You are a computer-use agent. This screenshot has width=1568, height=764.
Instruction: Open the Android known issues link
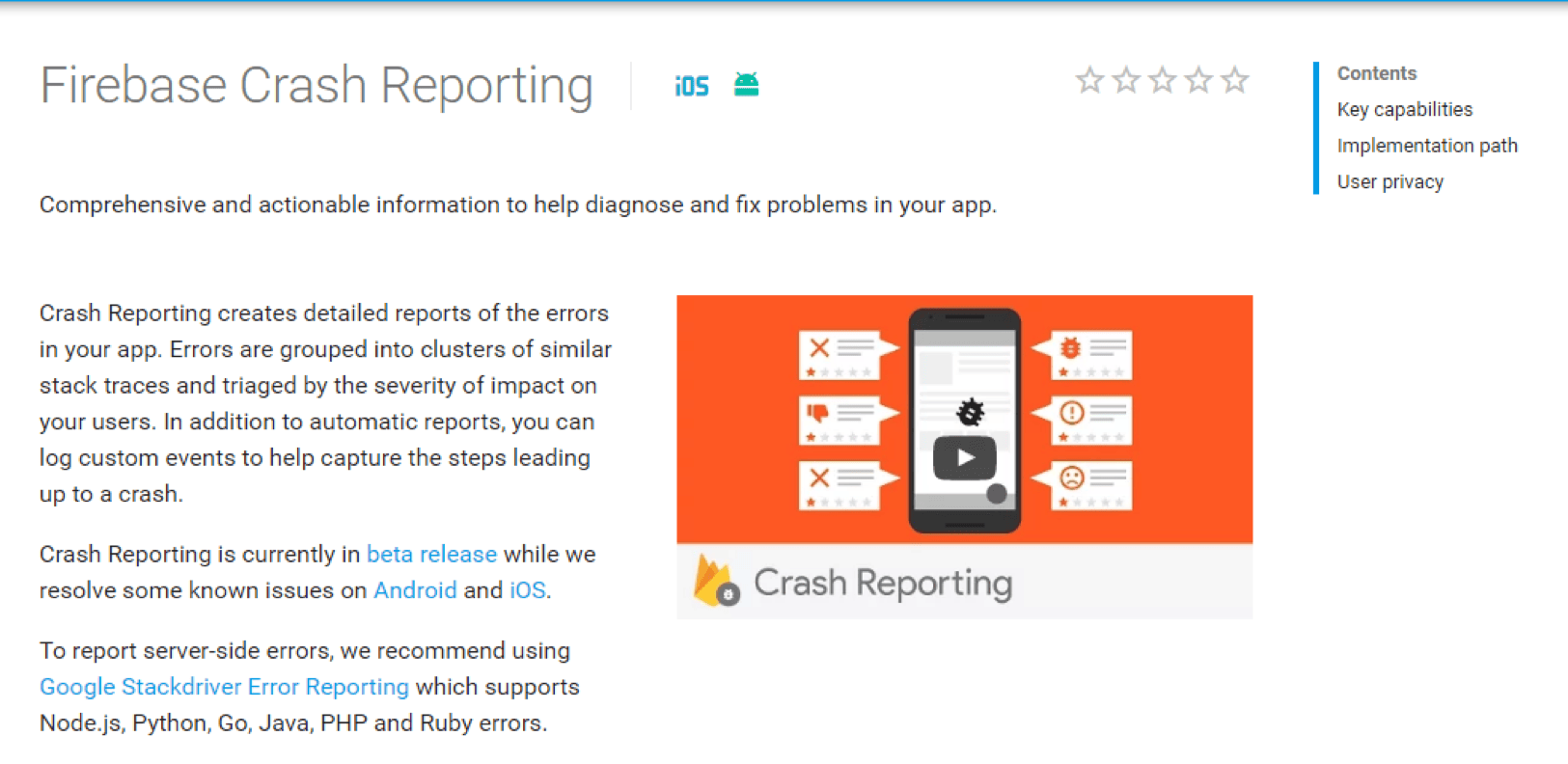415,589
